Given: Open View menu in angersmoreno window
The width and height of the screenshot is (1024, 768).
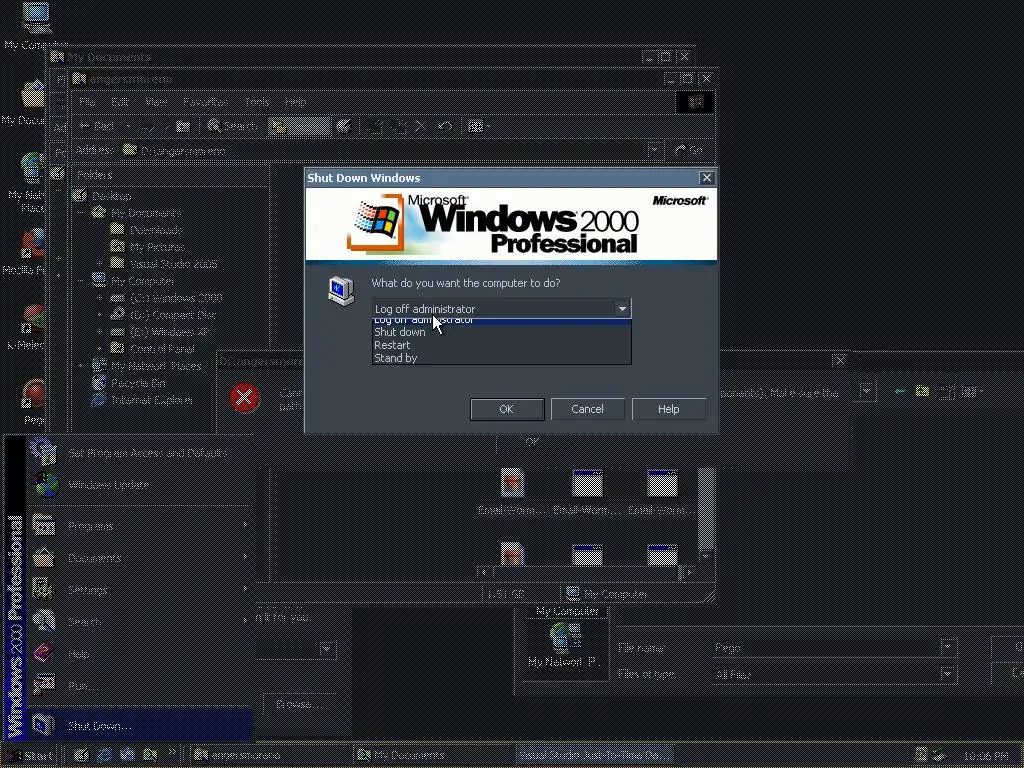Looking at the screenshot, I should 156,102.
